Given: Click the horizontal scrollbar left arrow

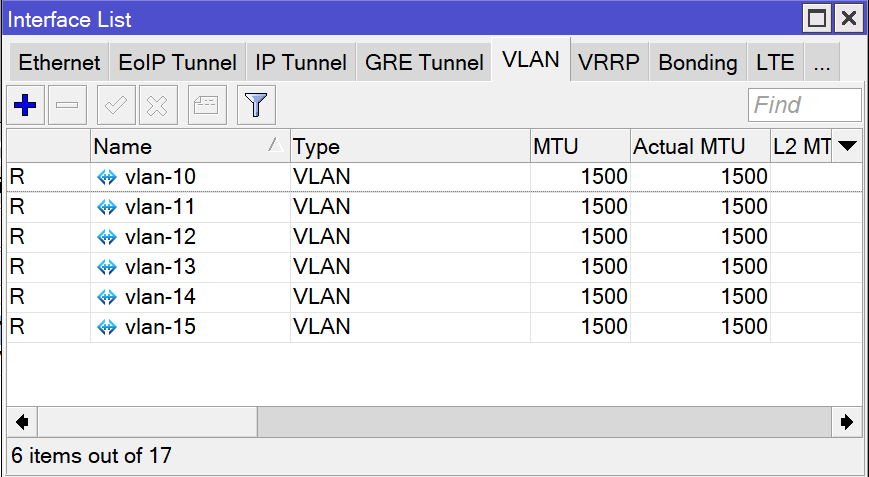Looking at the screenshot, I should [21, 422].
